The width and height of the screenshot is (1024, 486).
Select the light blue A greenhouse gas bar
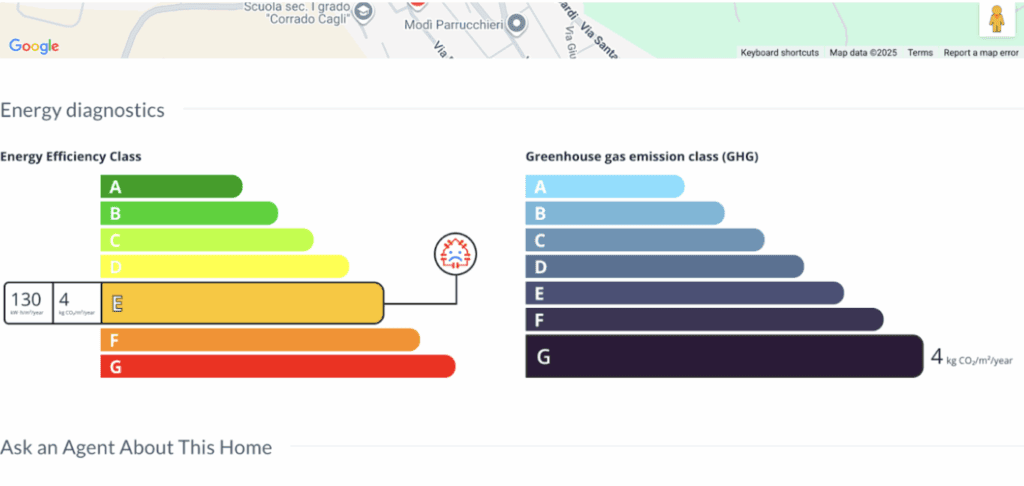(x=604, y=187)
